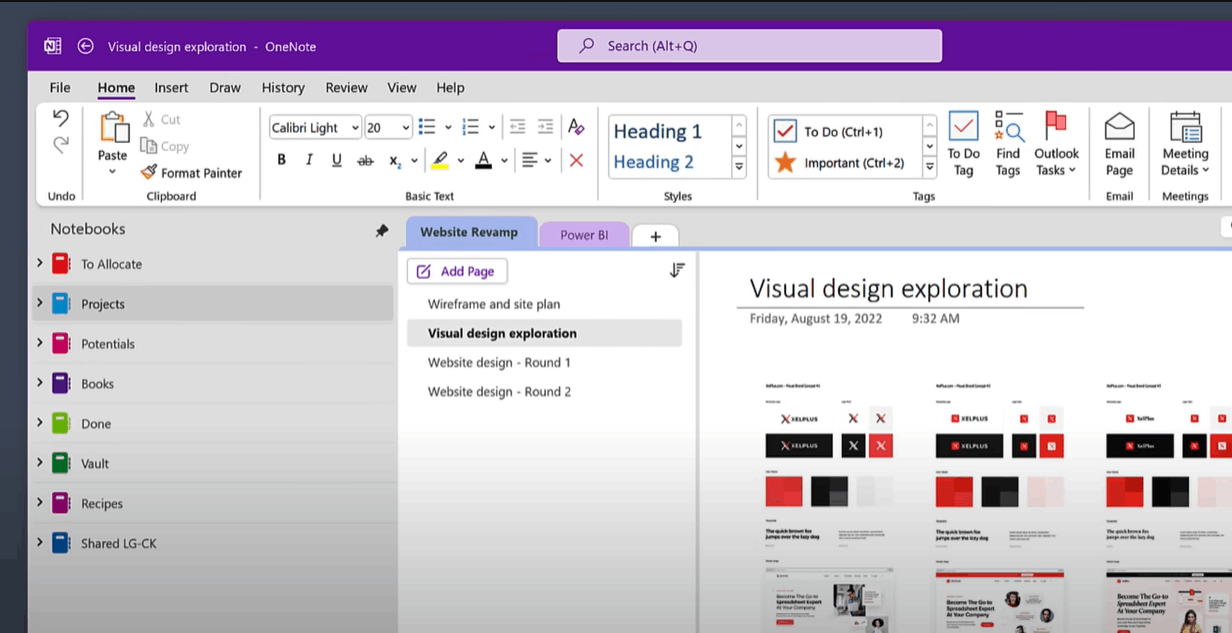
Task: Click the Paste clipboard icon
Action: pyautogui.click(x=113, y=127)
